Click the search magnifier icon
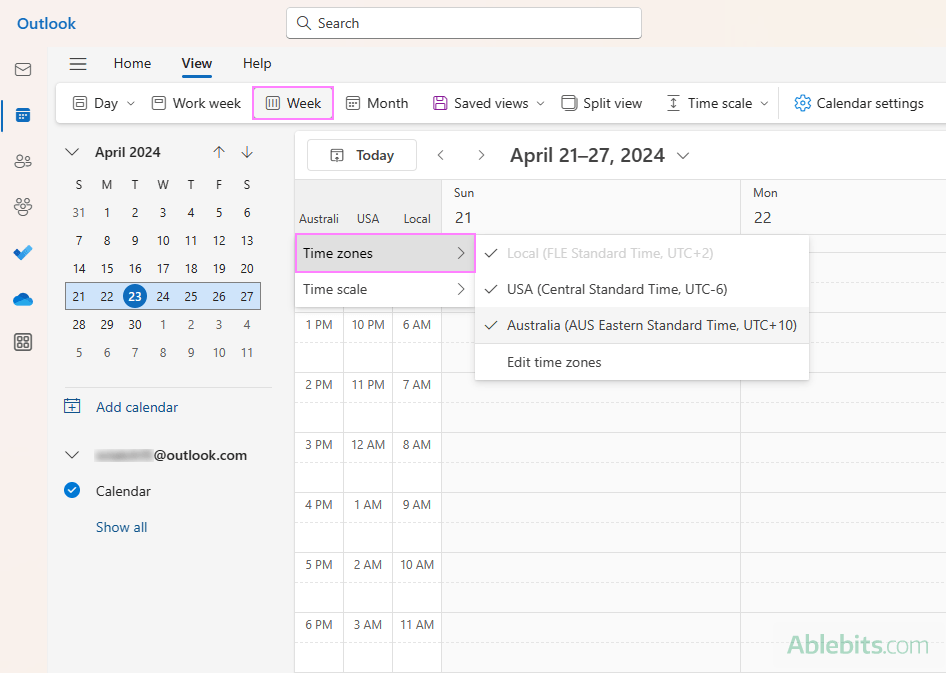Viewport: 946px width, 673px height. pyautogui.click(x=304, y=23)
